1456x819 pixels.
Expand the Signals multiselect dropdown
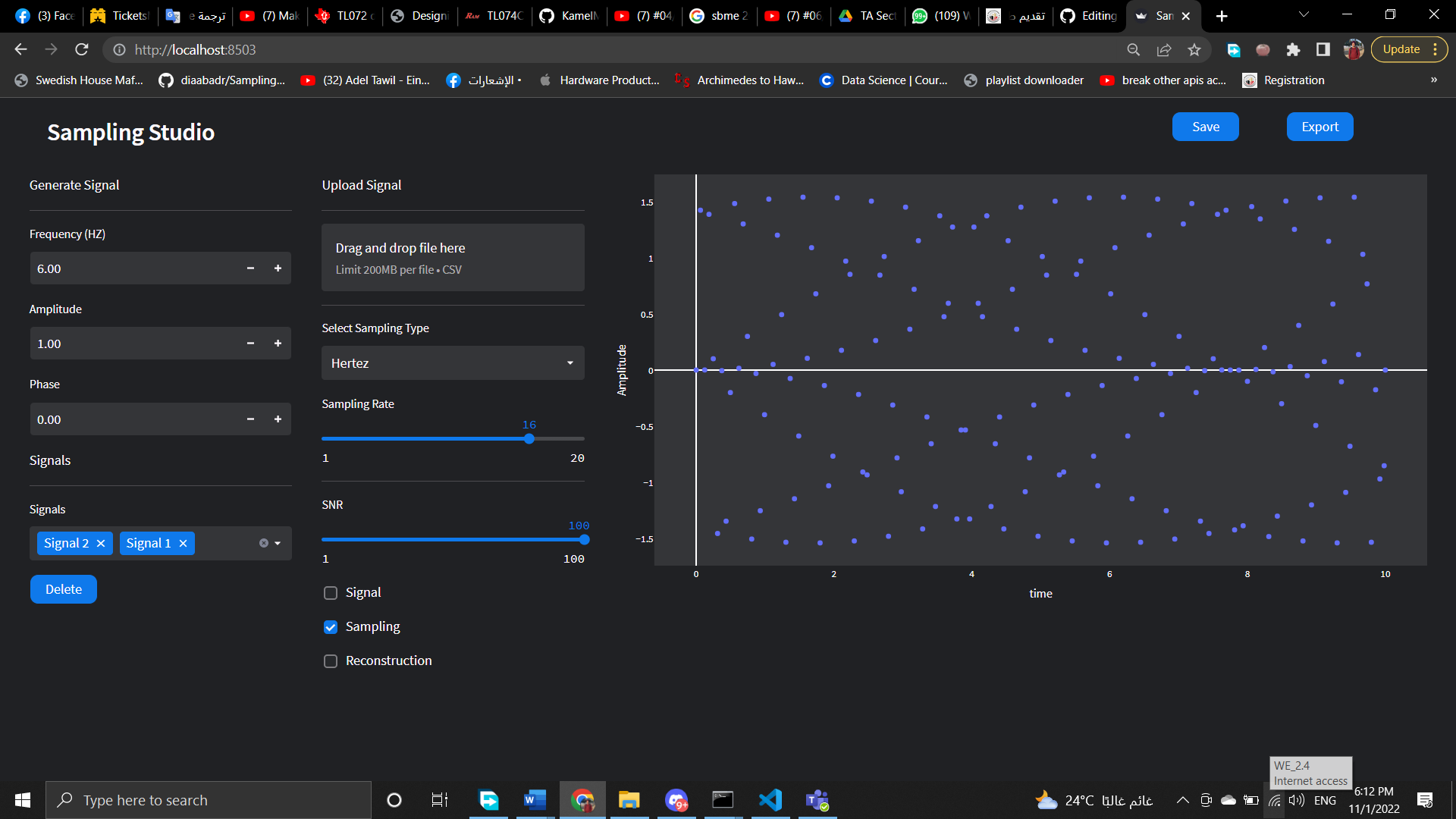[277, 543]
